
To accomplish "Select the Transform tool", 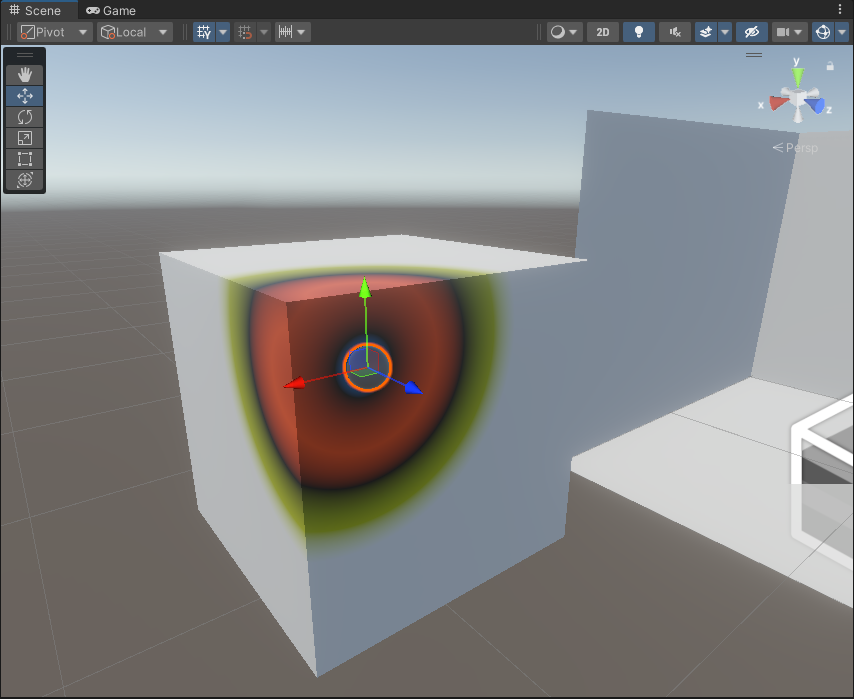I will (25, 180).
